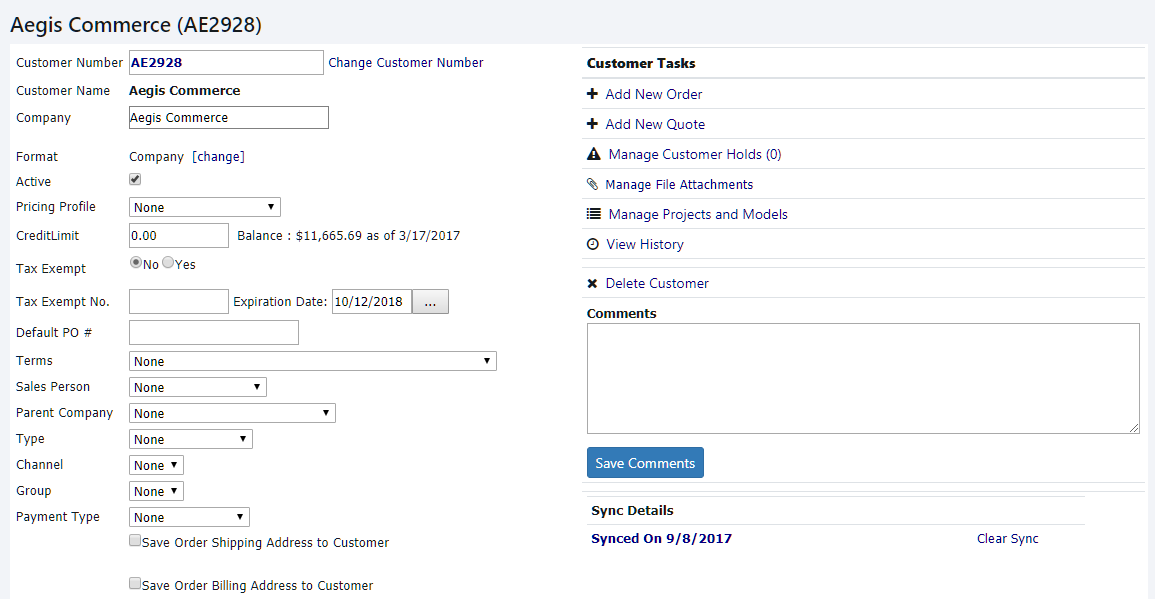Open the Pricing Profile dropdown

pyautogui.click(x=205, y=207)
